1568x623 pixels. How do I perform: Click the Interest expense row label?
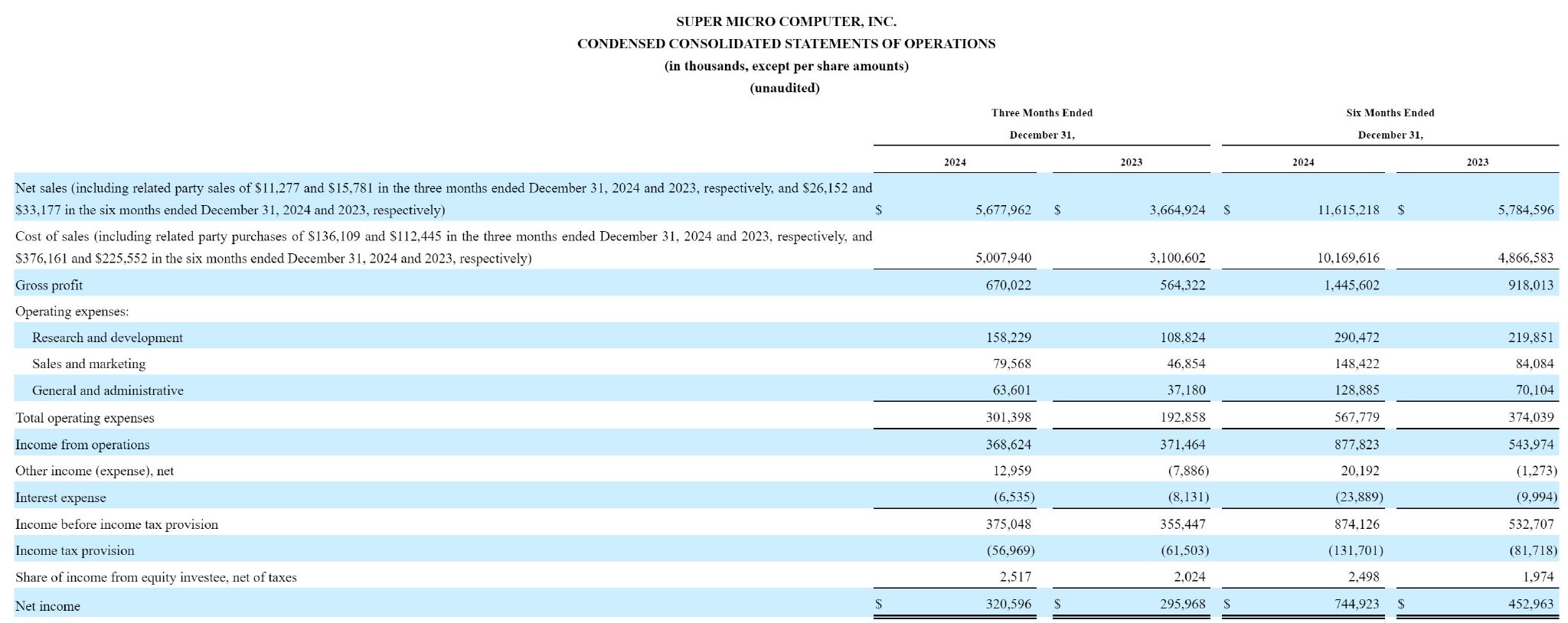pyautogui.click(x=60, y=498)
